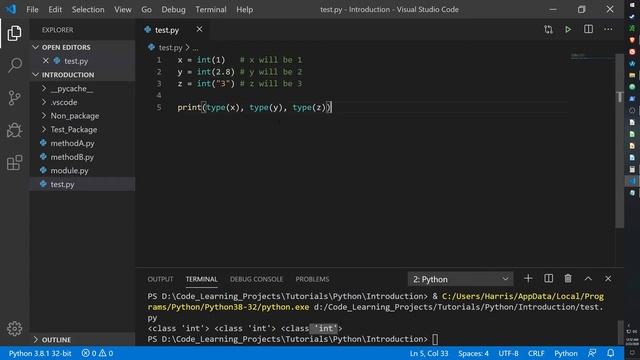Select test.py in the Introduction folder tree
This screenshot has width=640, height=360.
pyautogui.click(x=82, y=184)
